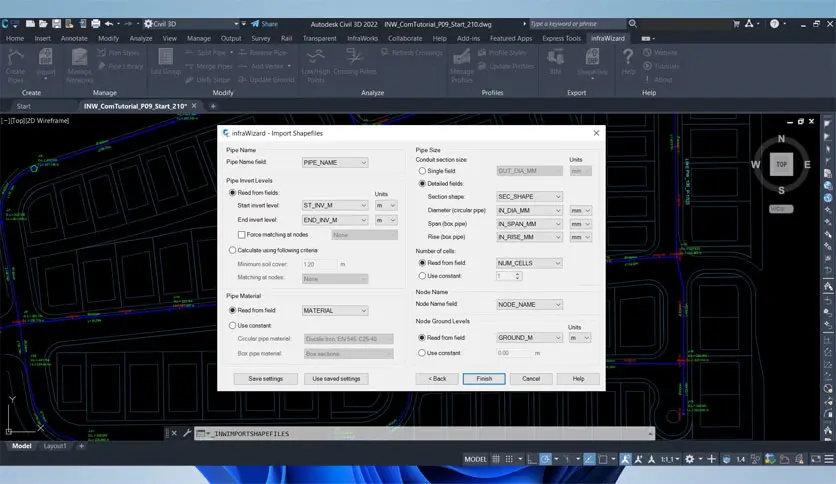
Task: Select Single field conduit size option
Action: [x=422, y=171]
